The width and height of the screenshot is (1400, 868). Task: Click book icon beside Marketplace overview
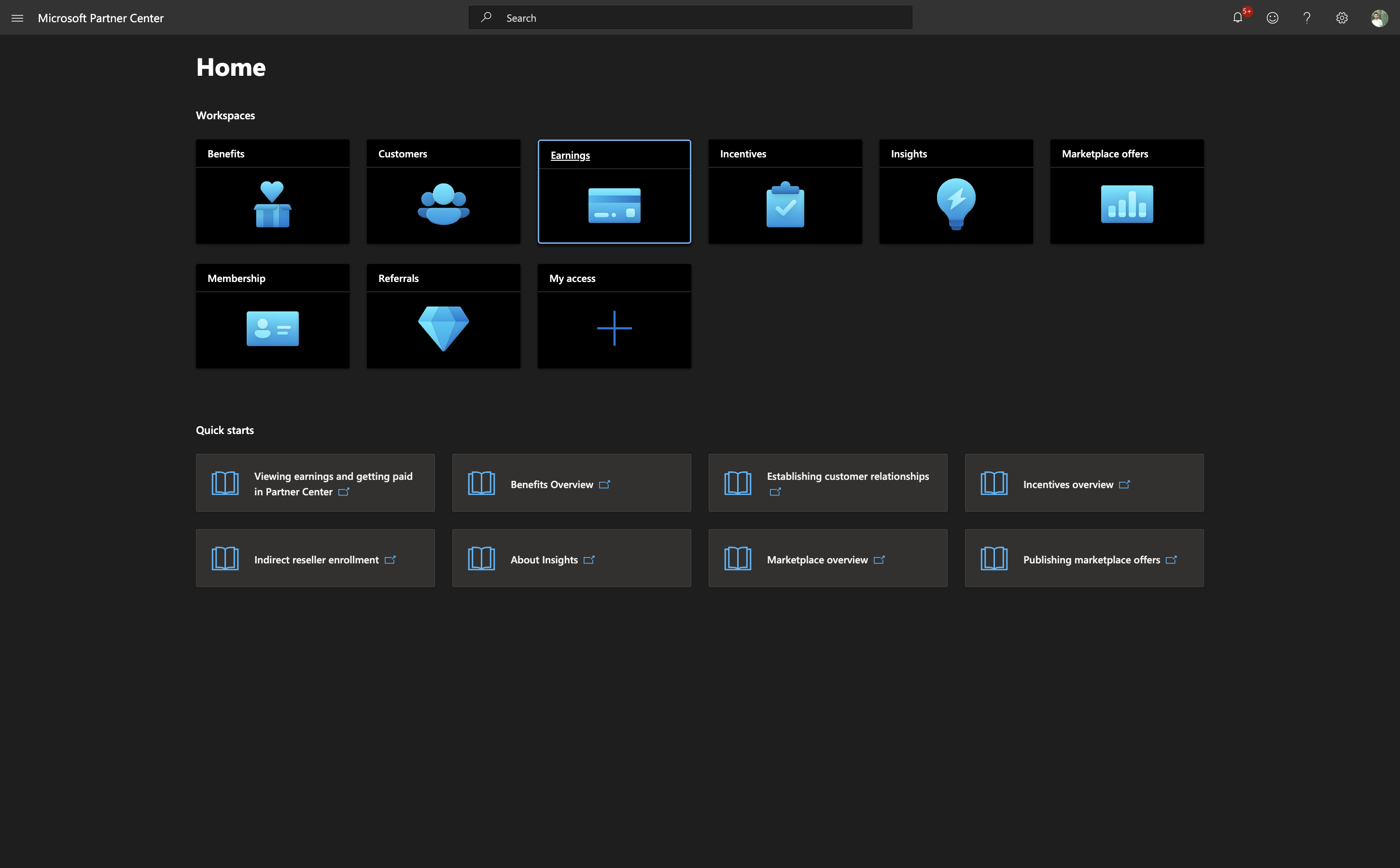click(738, 559)
